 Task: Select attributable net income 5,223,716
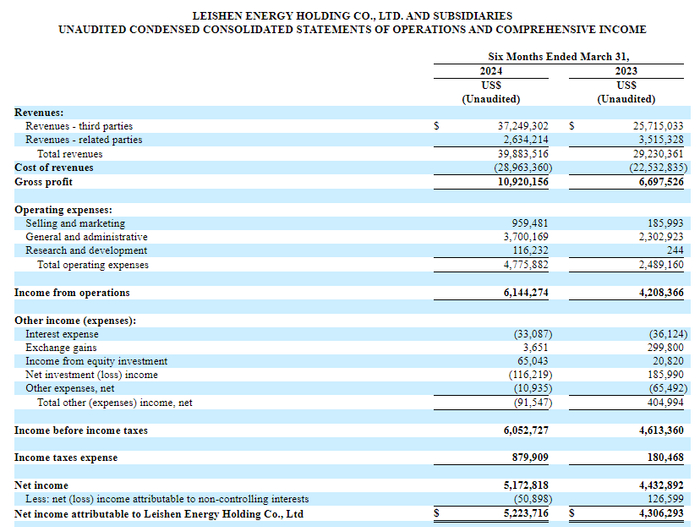coord(525,514)
